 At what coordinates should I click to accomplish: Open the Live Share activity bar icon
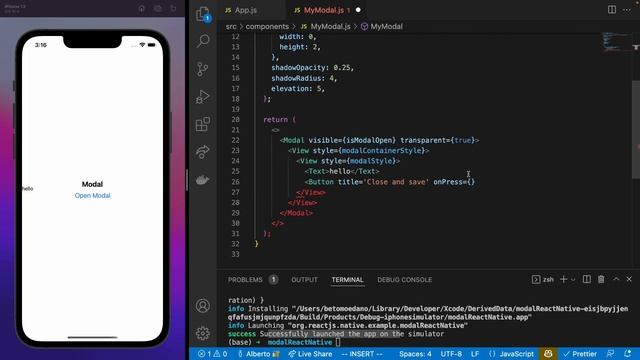click(x=203, y=152)
